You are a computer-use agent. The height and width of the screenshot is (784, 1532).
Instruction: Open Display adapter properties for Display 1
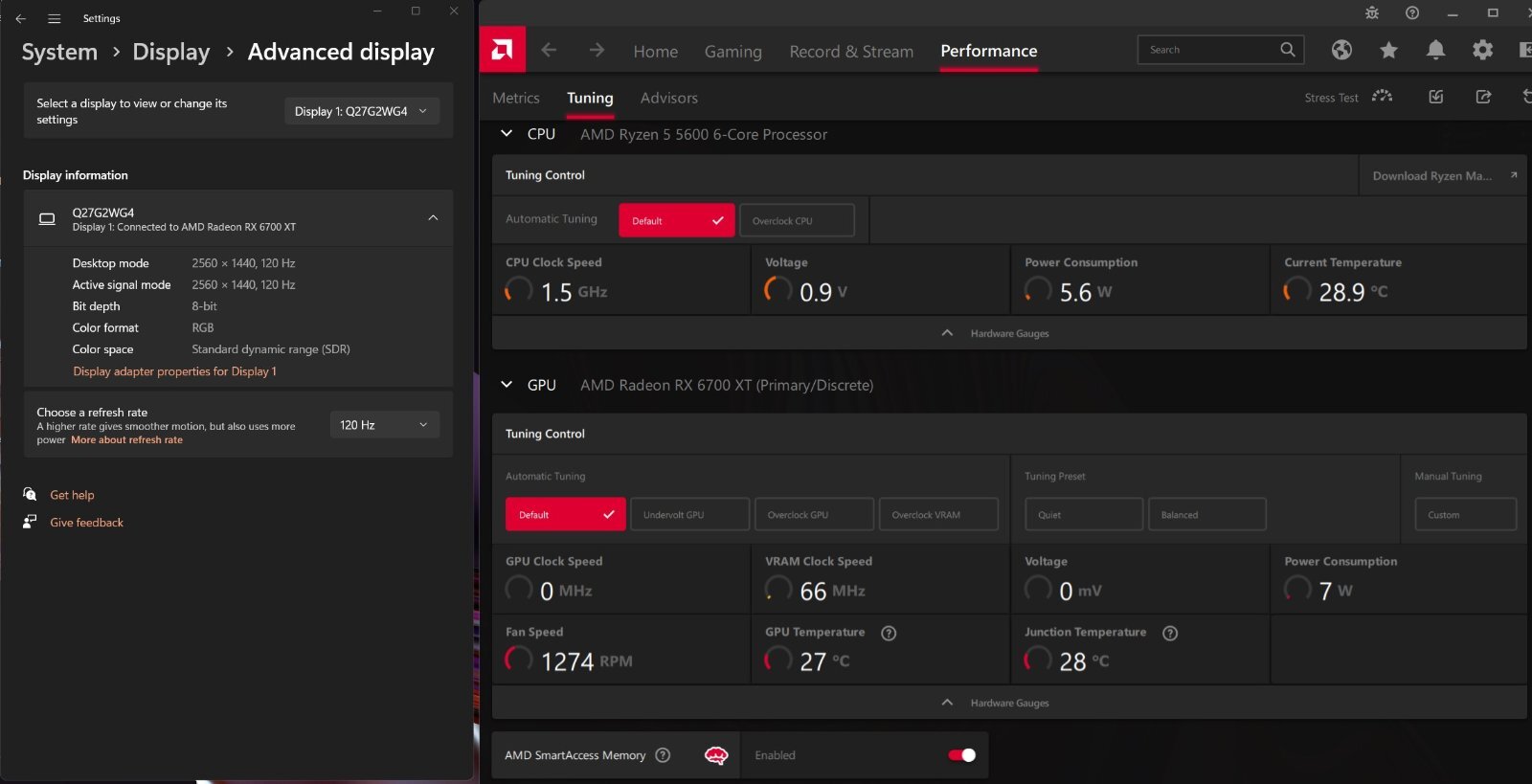(174, 371)
